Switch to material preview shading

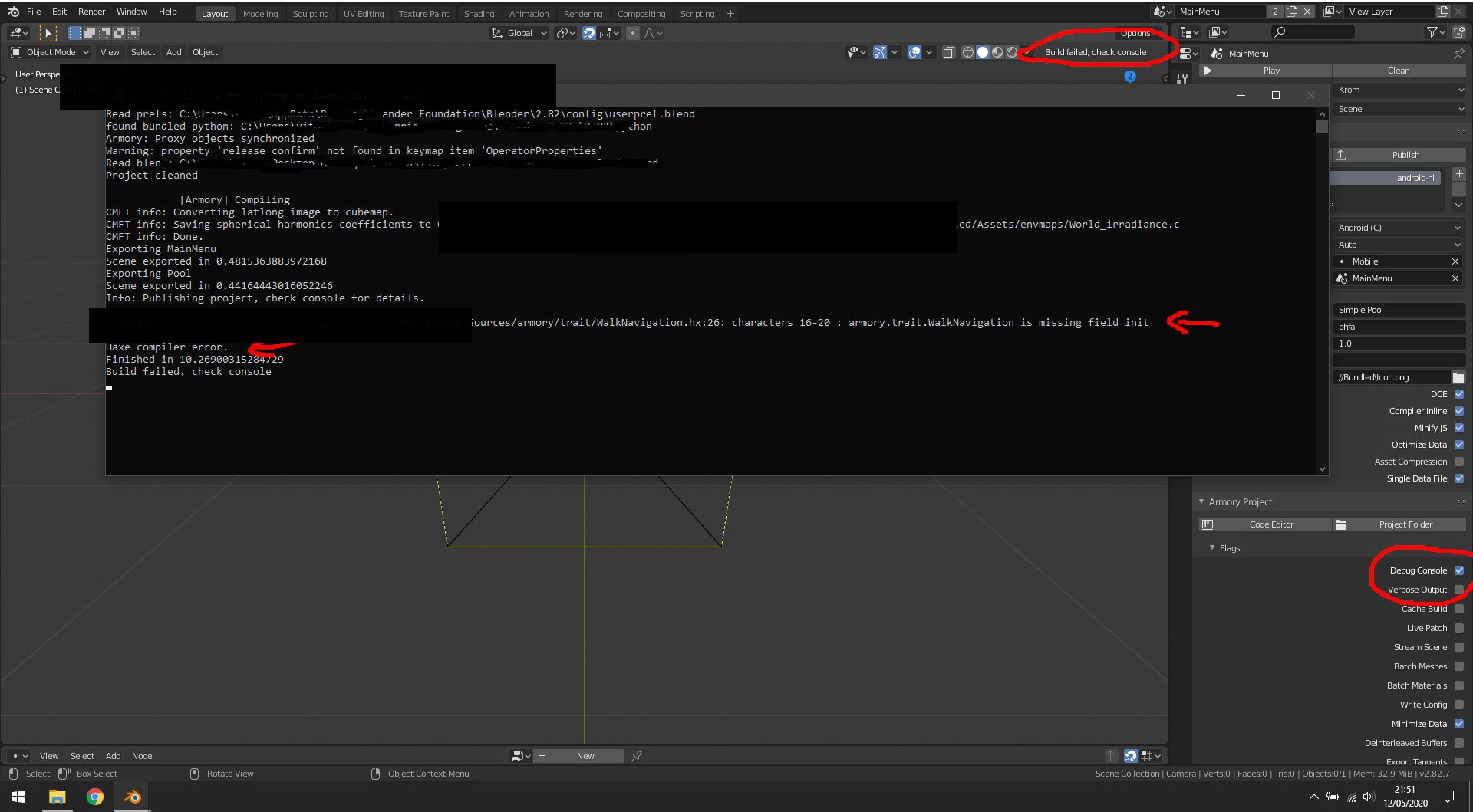[997, 52]
